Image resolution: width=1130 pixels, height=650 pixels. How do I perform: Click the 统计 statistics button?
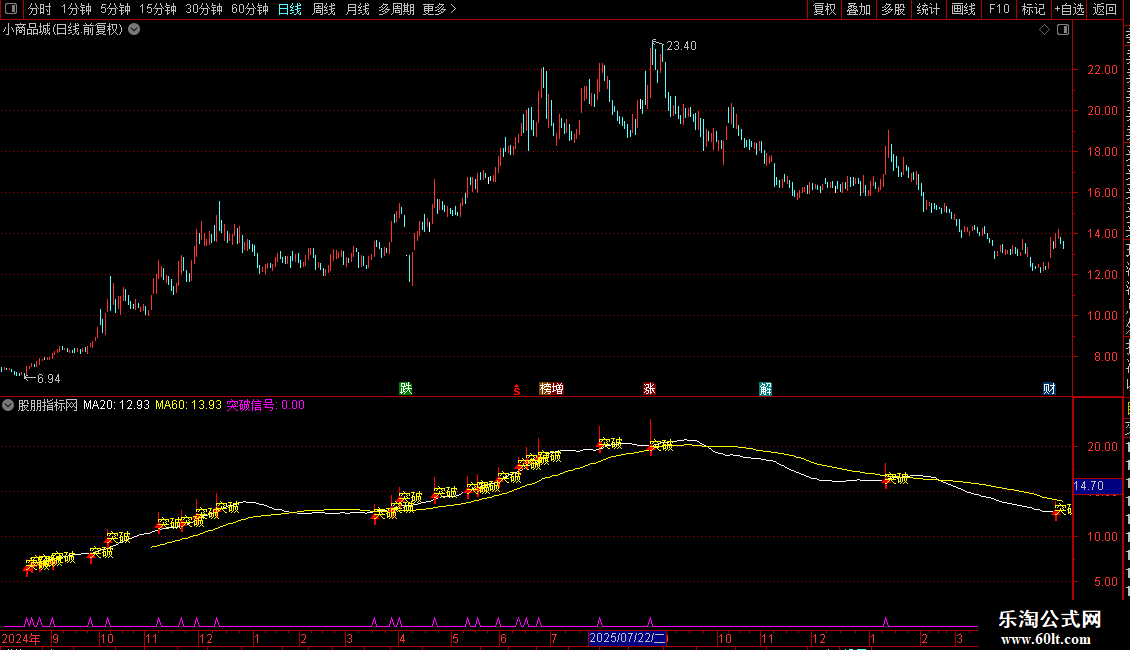tap(927, 9)
